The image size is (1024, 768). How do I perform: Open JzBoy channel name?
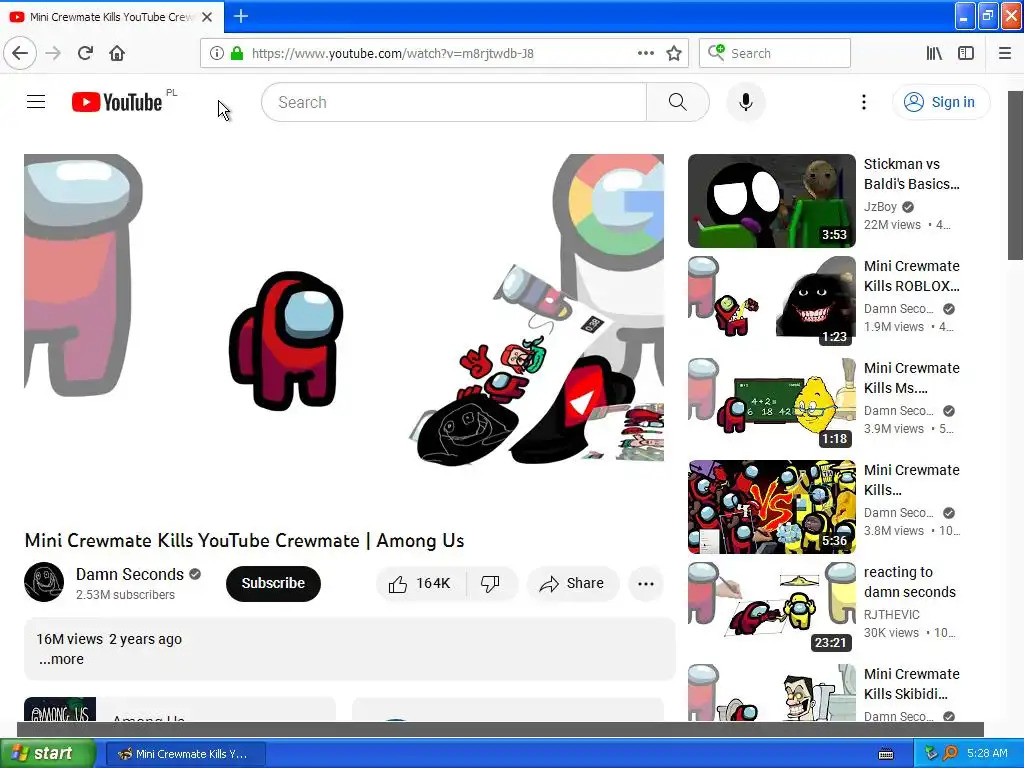coord(880,206)
